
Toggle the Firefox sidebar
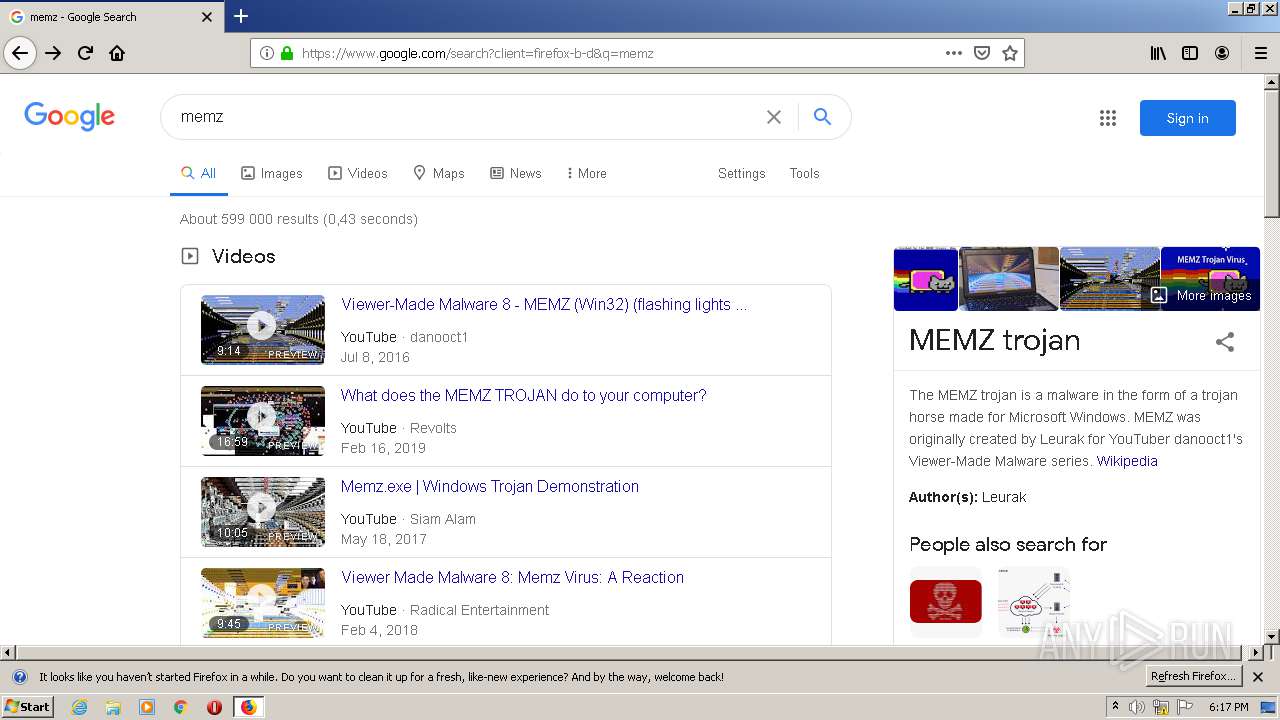tap(1190, 53)
